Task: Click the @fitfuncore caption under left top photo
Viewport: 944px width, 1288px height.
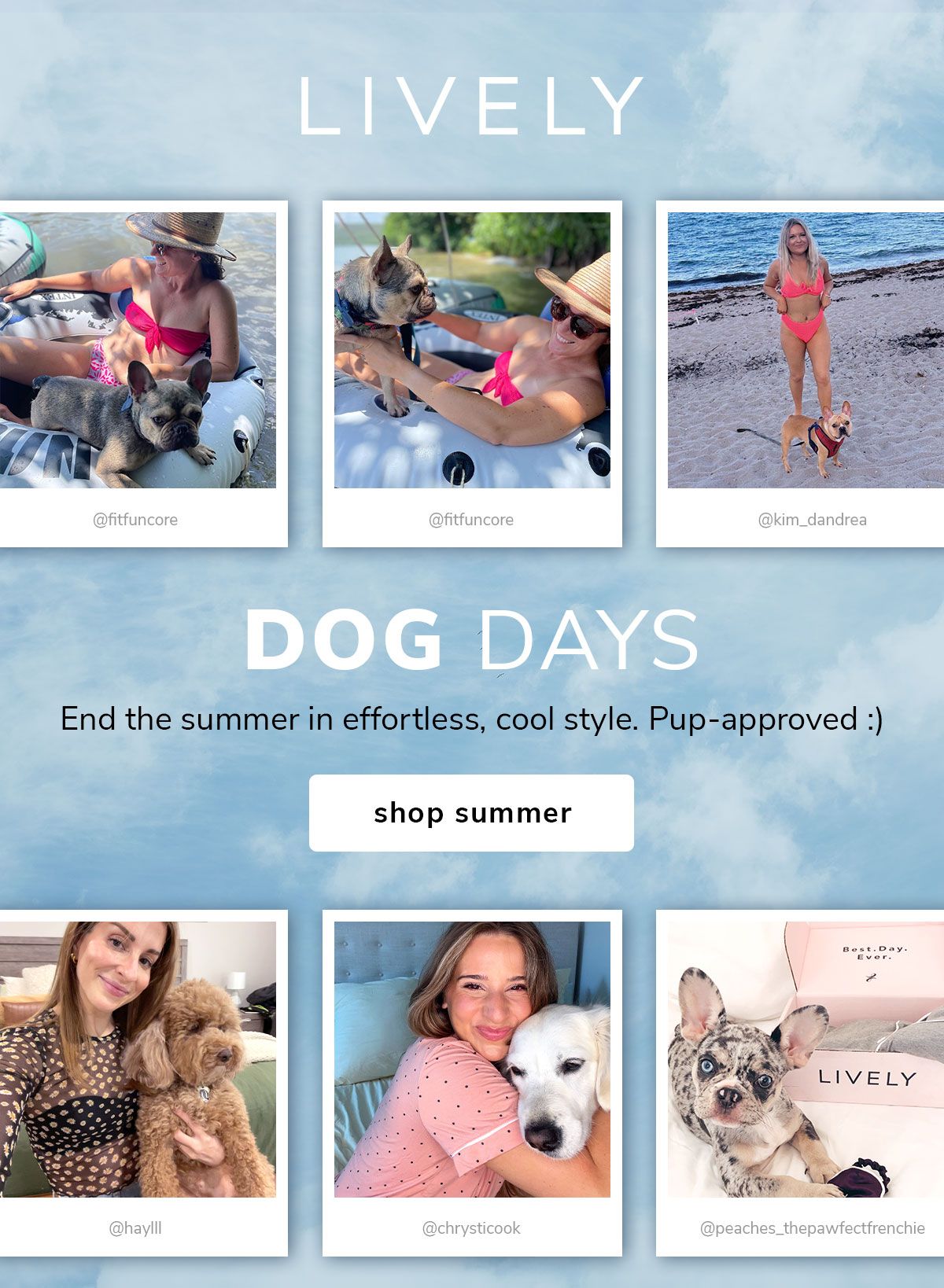Action: point(135,520)
